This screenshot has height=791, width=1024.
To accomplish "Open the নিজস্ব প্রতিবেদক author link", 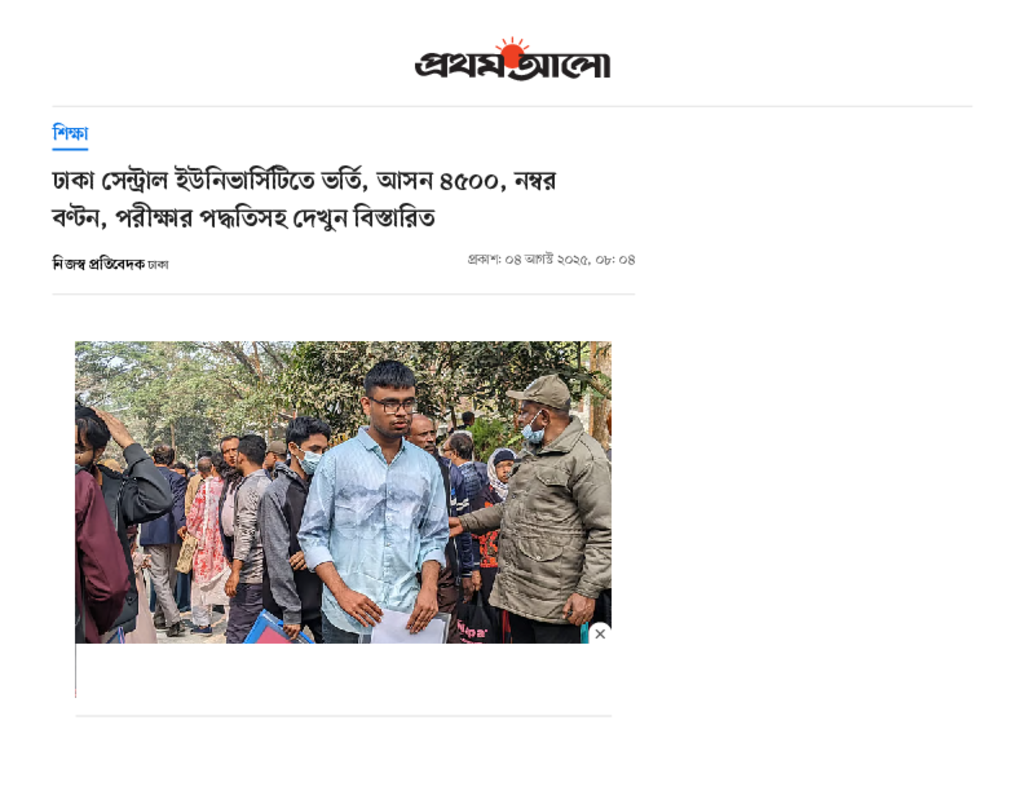I will coord(98,264).
